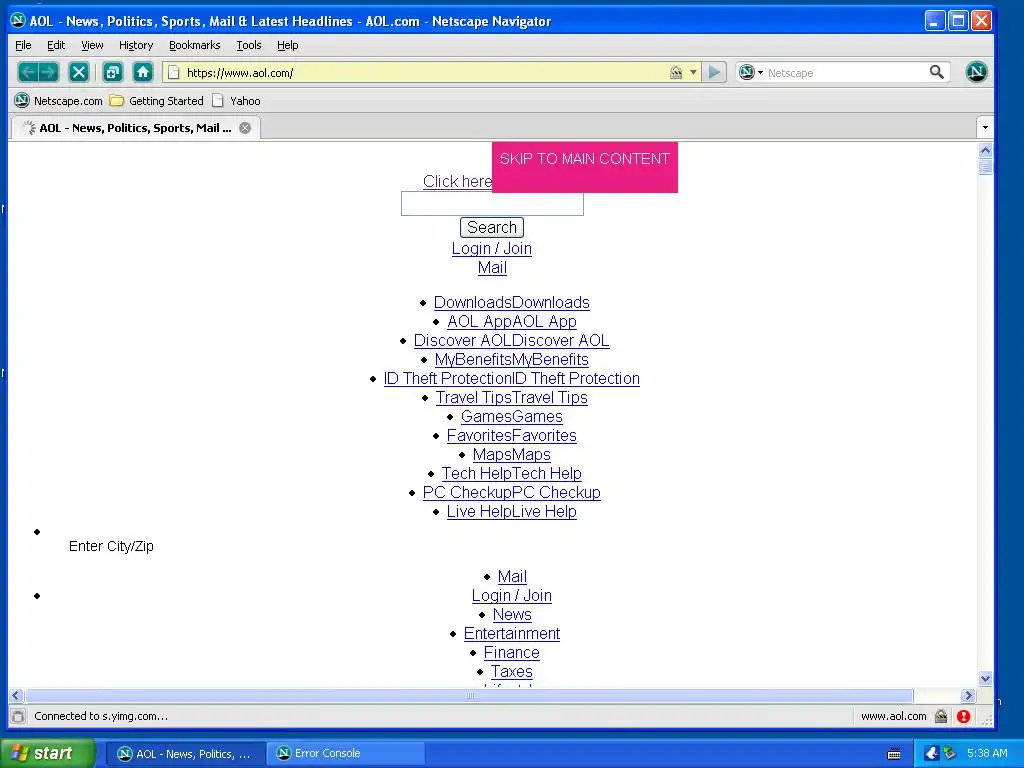Click the site security icon in address bar
The width and height of the screenshot is (1024, 768).
[x=676, y=72]
